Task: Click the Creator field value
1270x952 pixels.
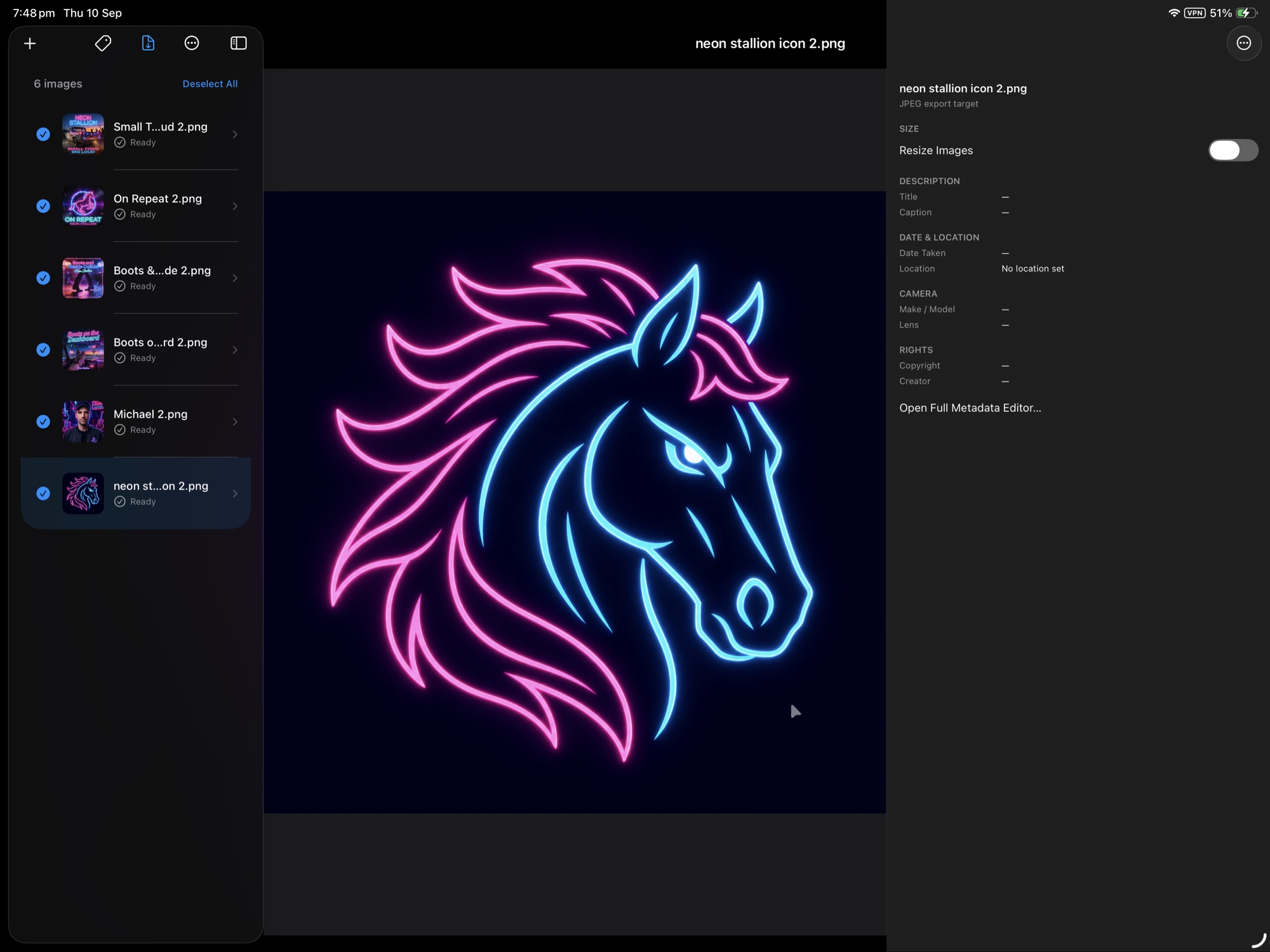Action: [1005, 381]
